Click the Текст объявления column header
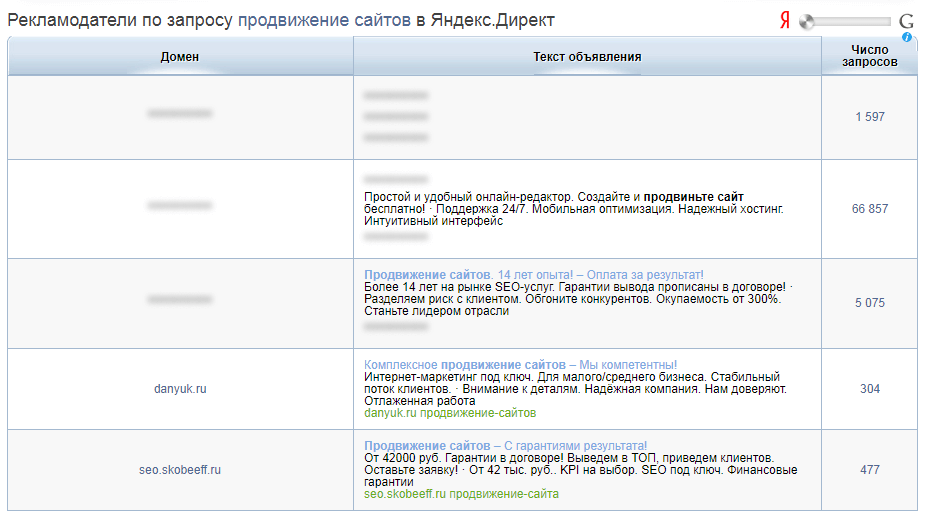Viewport: 925px width, 511px height. click(x=587, y=57)
